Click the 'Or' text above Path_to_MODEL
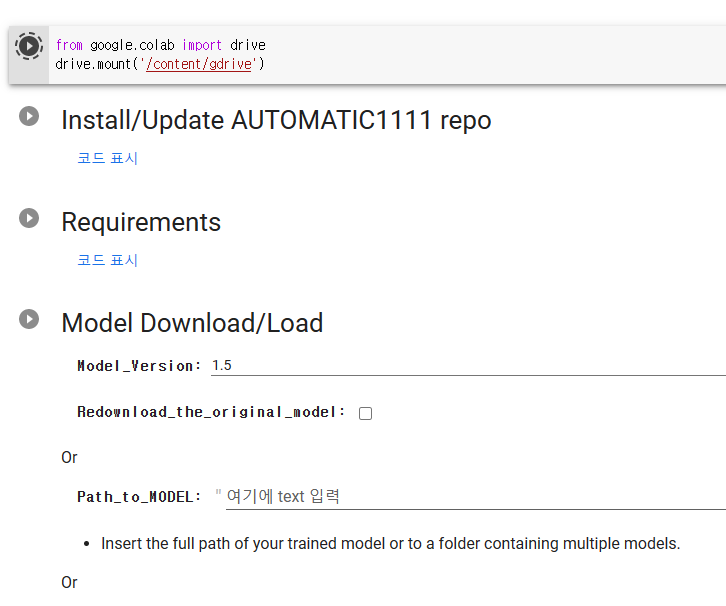Screen dimensions: 726x606 69,458
